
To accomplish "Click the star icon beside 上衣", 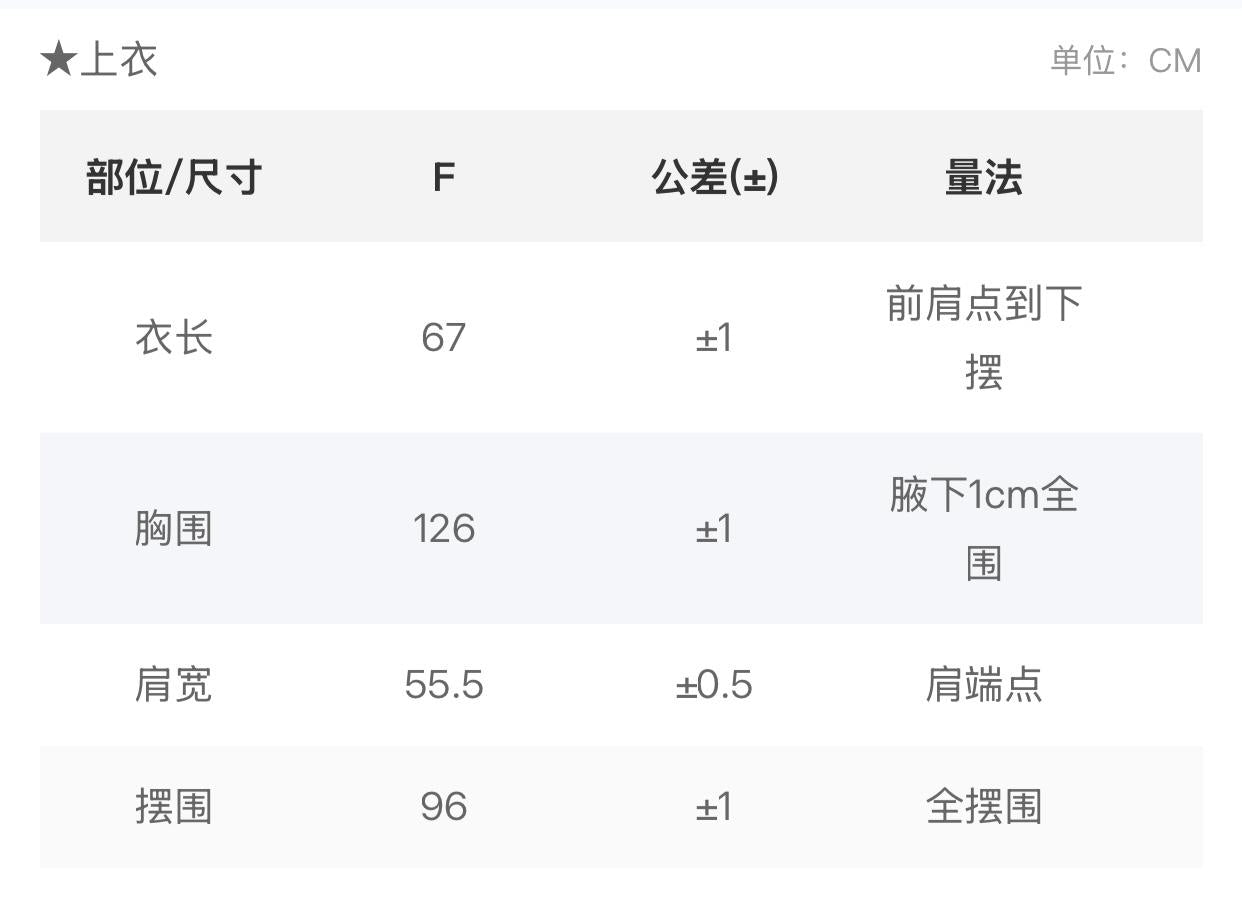I will (59, 60).
